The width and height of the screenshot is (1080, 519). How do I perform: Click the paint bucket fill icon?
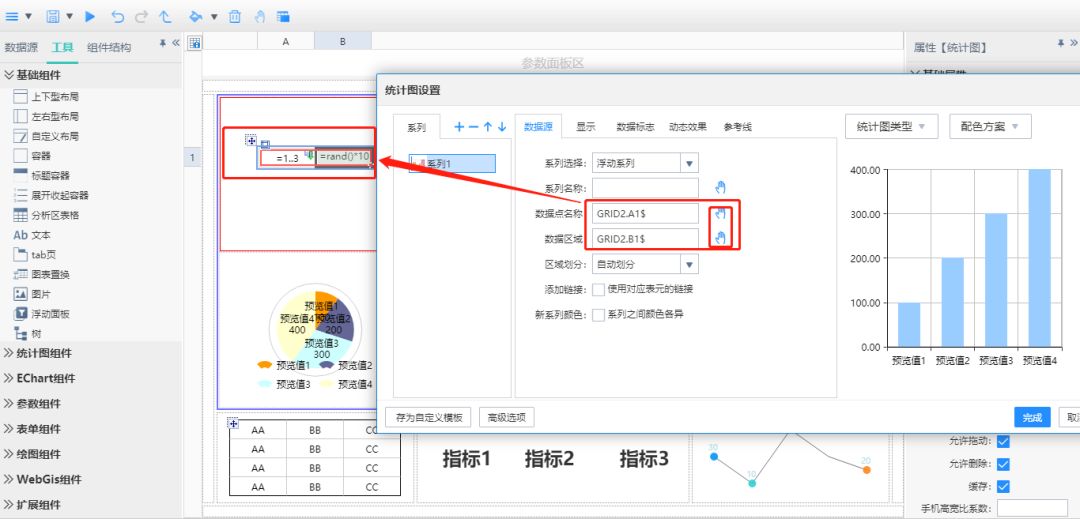pyautogui.click(x=195, y=16)
